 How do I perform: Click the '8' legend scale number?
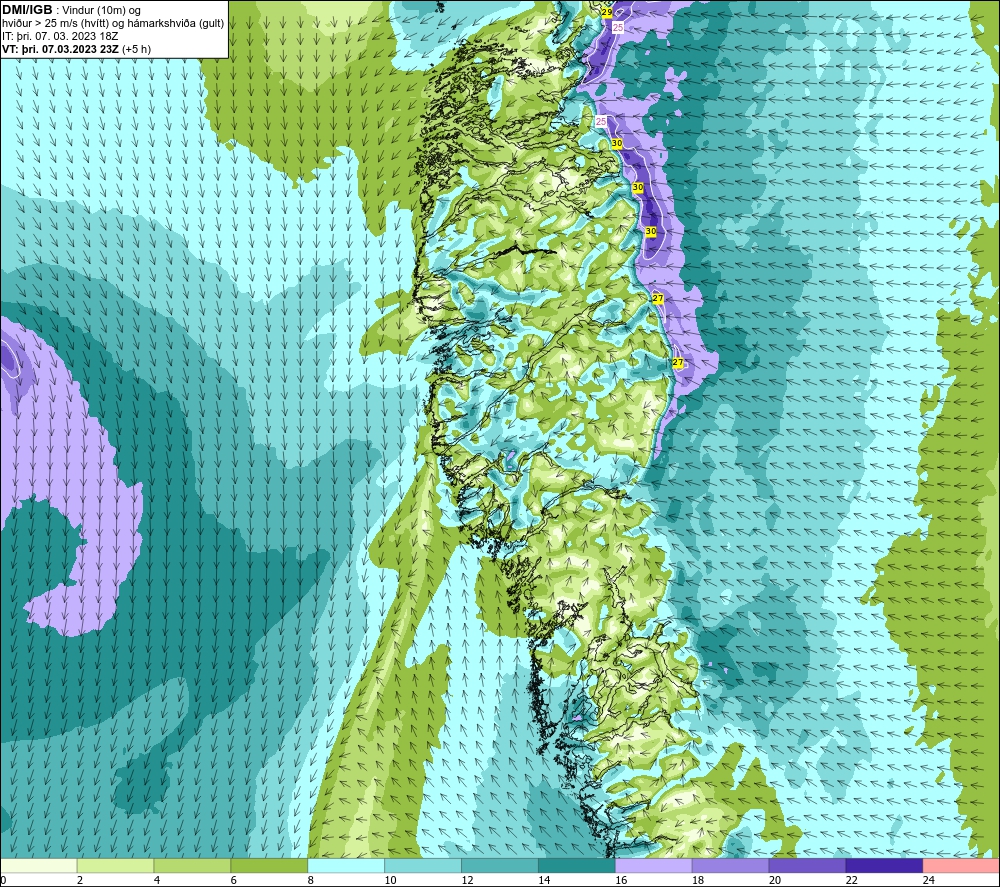(x=311, y=880)
